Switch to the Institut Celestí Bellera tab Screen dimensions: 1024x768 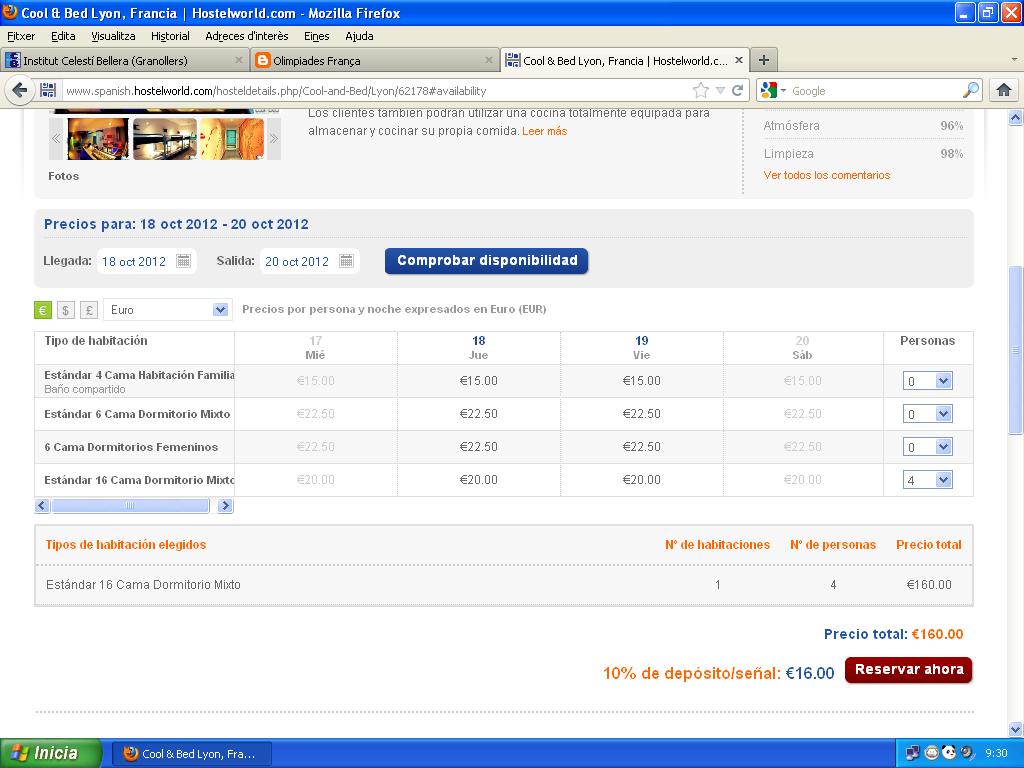pos(125,60)
